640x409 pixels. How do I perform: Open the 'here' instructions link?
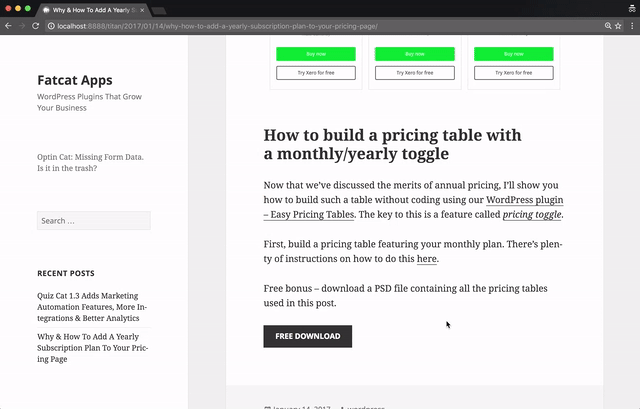click(x=427, y=259)
